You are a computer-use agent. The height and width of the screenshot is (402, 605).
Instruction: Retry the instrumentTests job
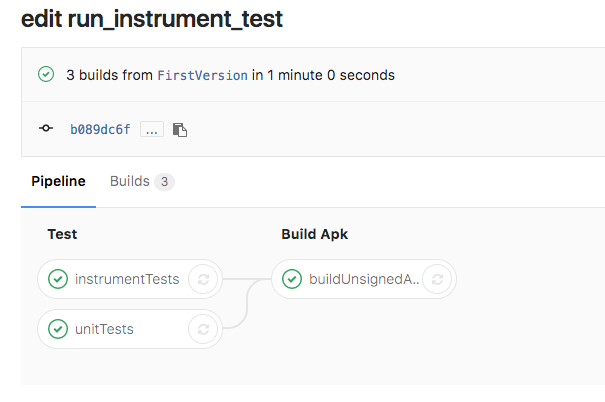[203, 279]
